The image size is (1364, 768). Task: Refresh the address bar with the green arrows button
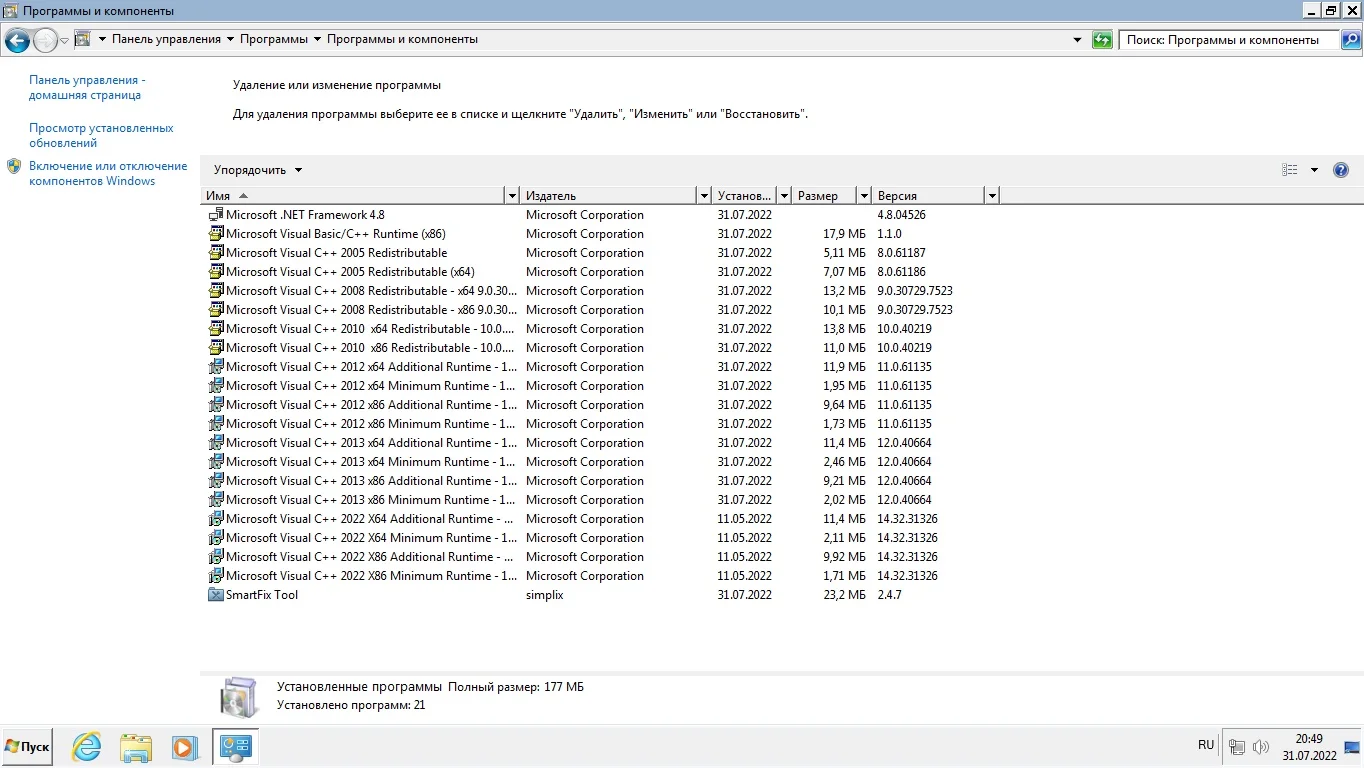pyautogui.click(x=1102, y=40)
